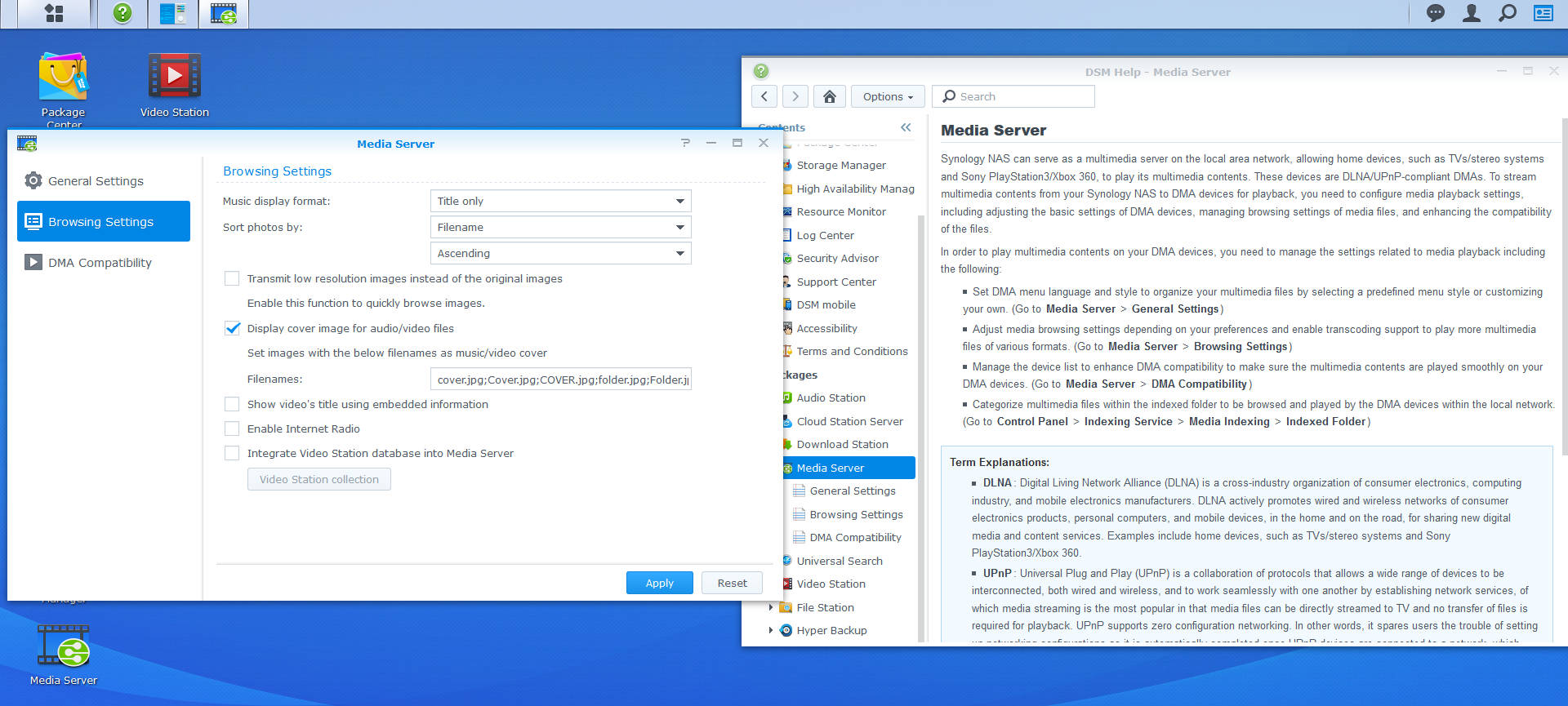Click the help contents scrollbar
This screenshot has height=706, width=1568.
point(921,428)
